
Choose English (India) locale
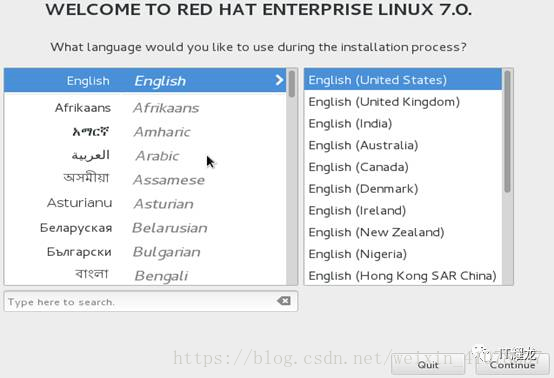pyautogui.click(x=403, y=124)
